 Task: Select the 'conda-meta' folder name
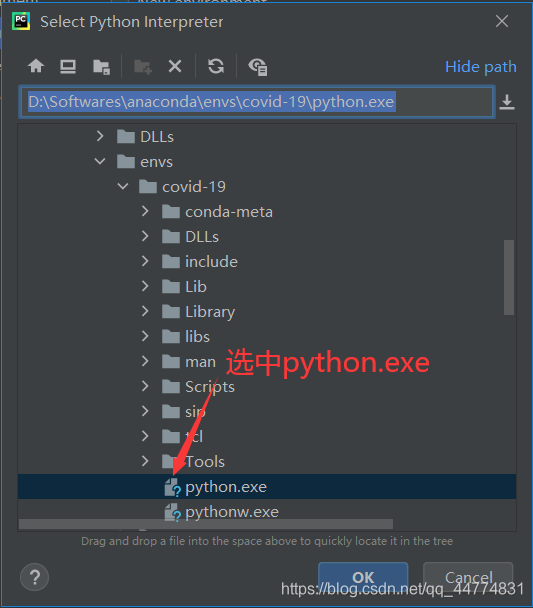point(229,212)
